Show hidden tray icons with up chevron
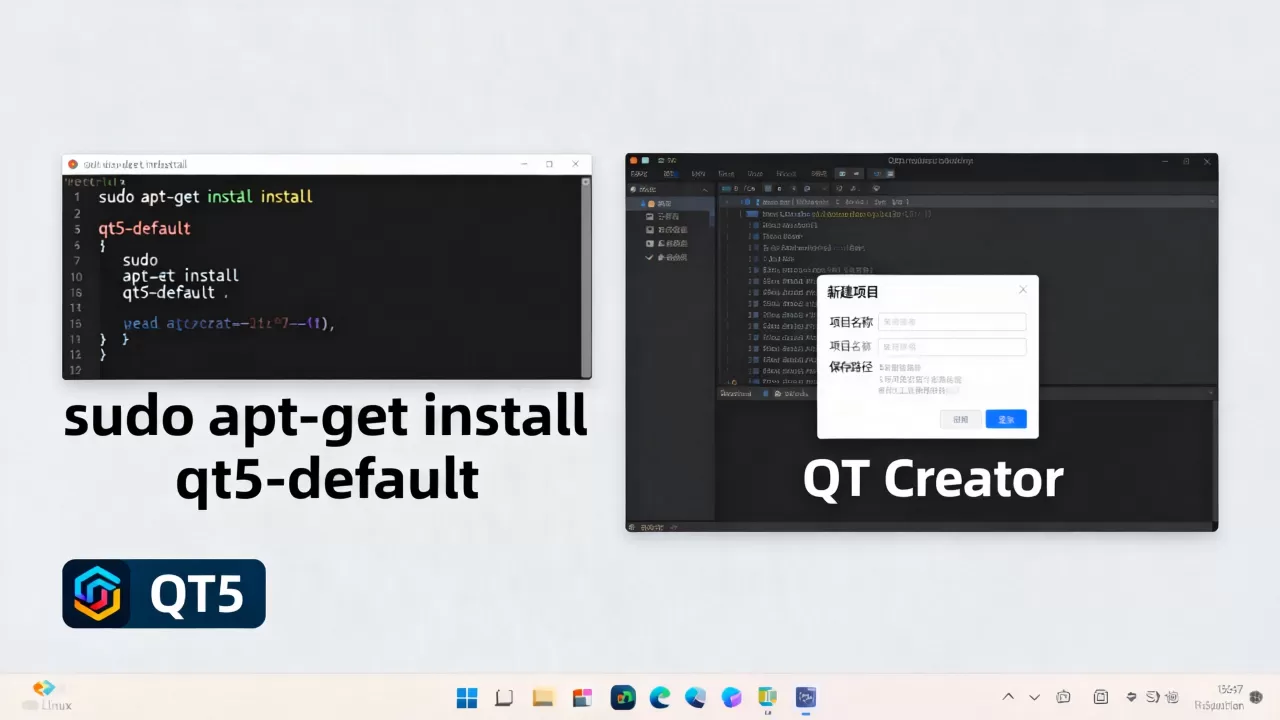 click(x=1008, y=697)
